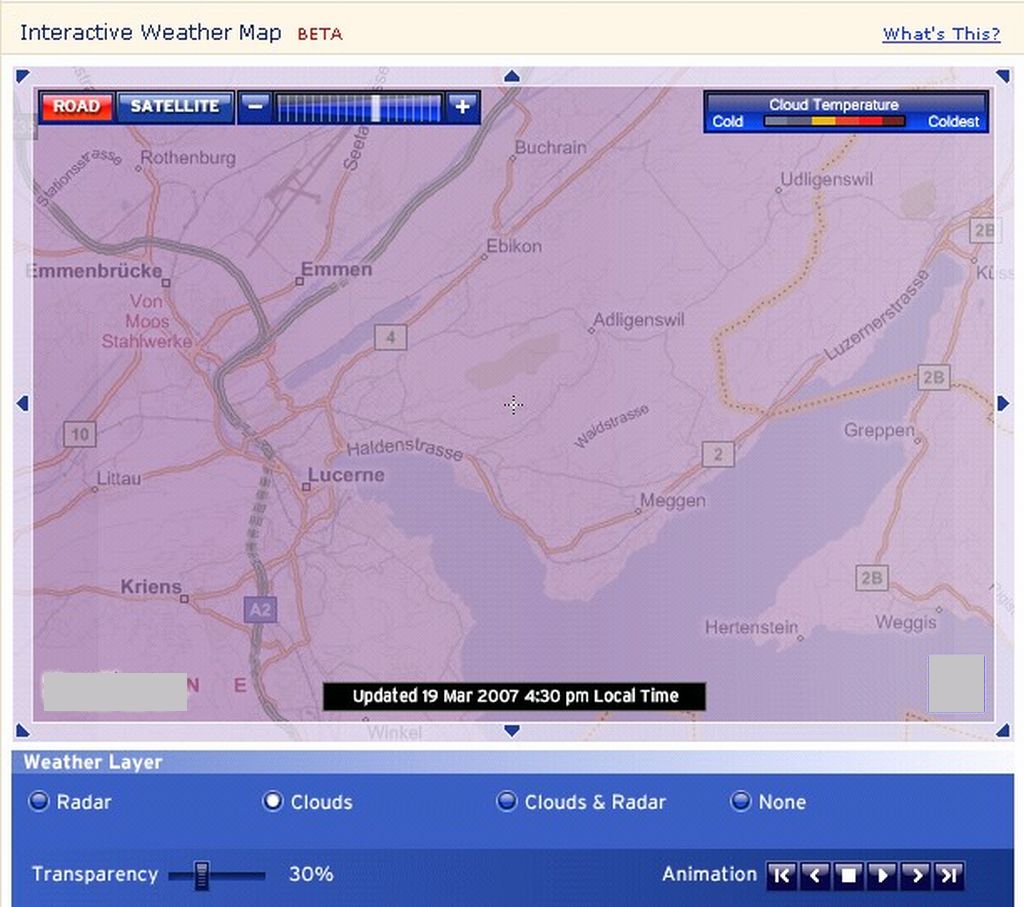
Task: Pan map southwest with corner arrow
Action: coord(22,730)
